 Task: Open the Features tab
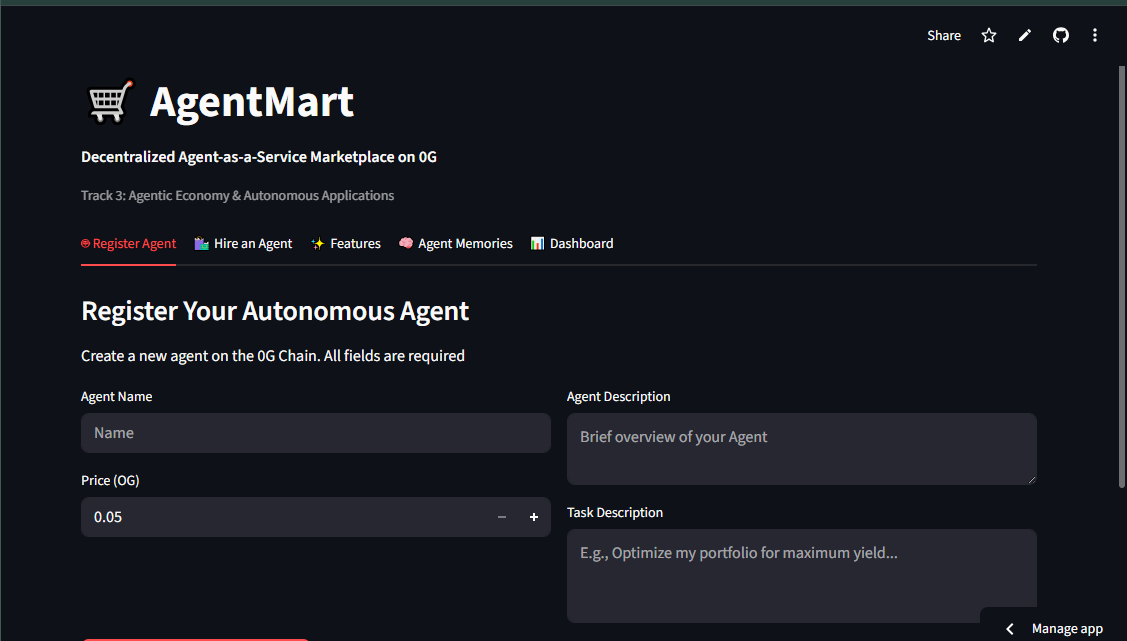[x=346, y=244]
